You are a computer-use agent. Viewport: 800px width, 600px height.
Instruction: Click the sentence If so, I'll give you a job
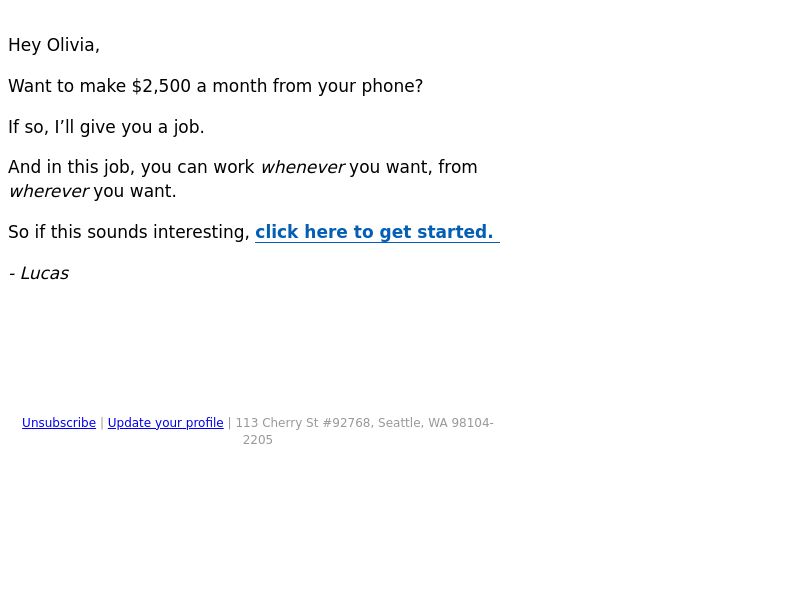click(106, 127)
